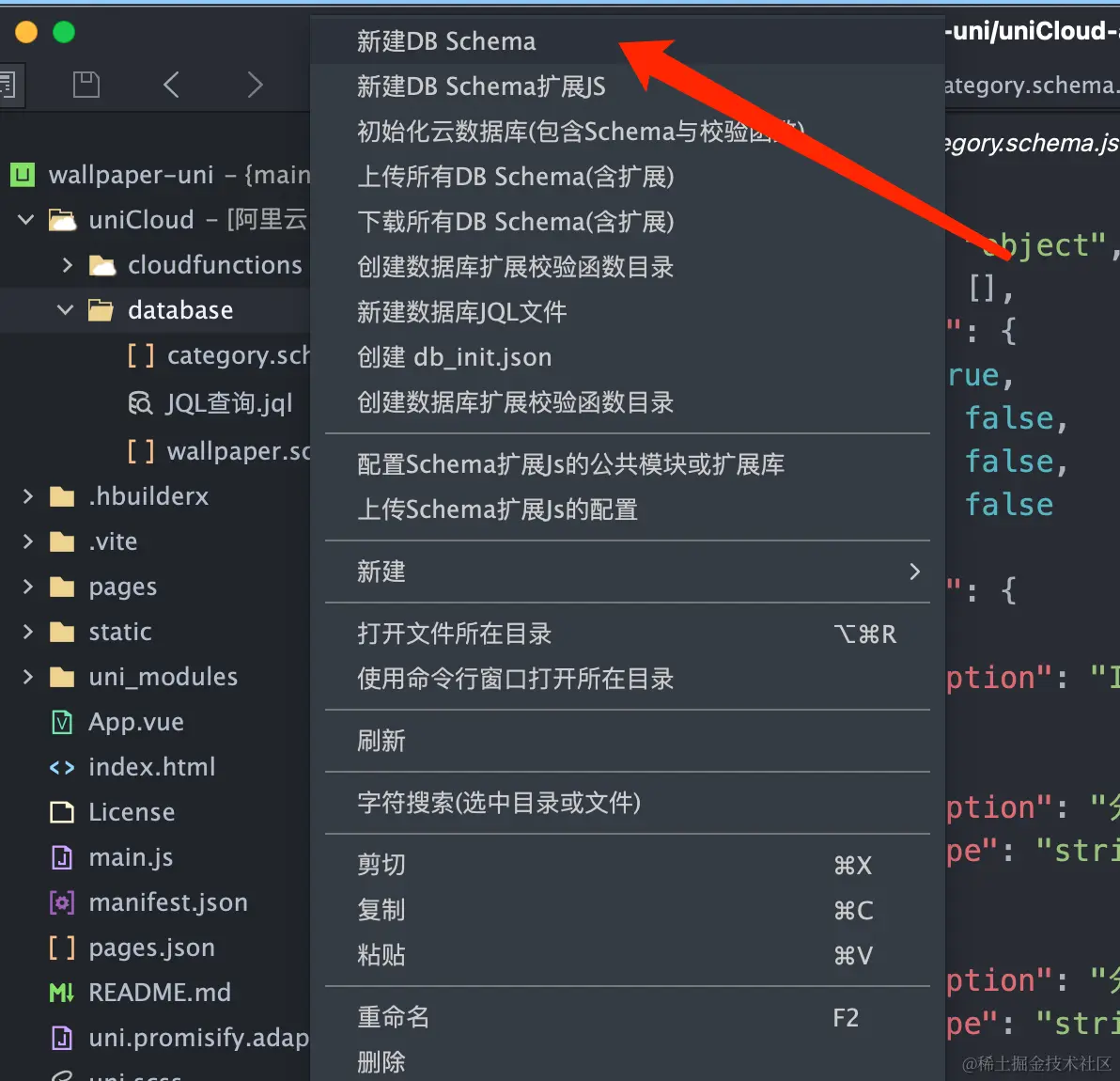
Task: Expand the uni_modules folder chevron
Action: pyautogui.click(x=28, y=678)
